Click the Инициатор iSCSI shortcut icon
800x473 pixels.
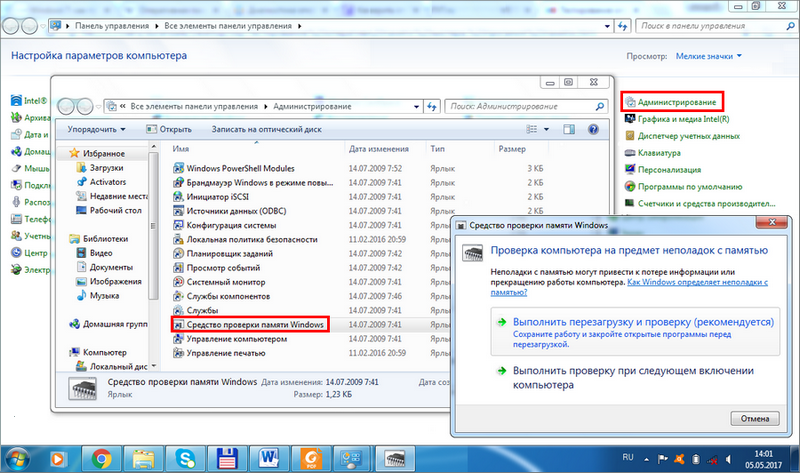pos(178,197)
